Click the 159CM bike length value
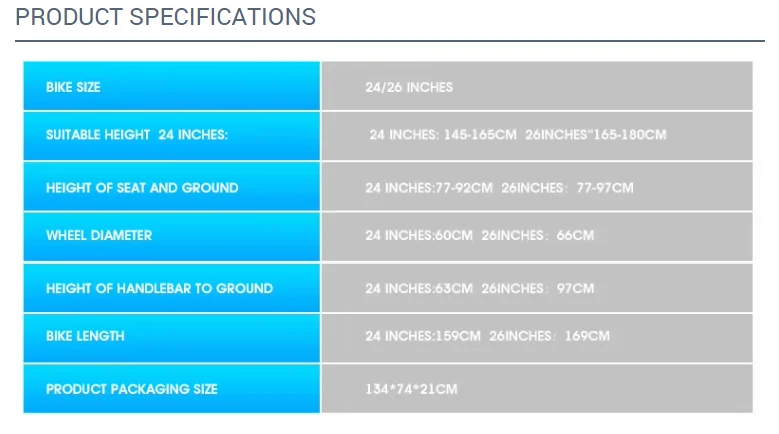This screenshot has width=779, height=434. [458, 336]
